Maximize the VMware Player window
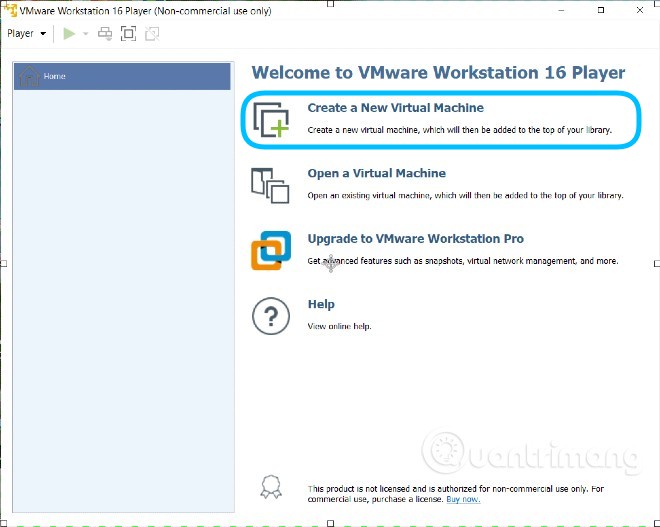The width and height of the screenshot is (660, 527). (601, 10)
